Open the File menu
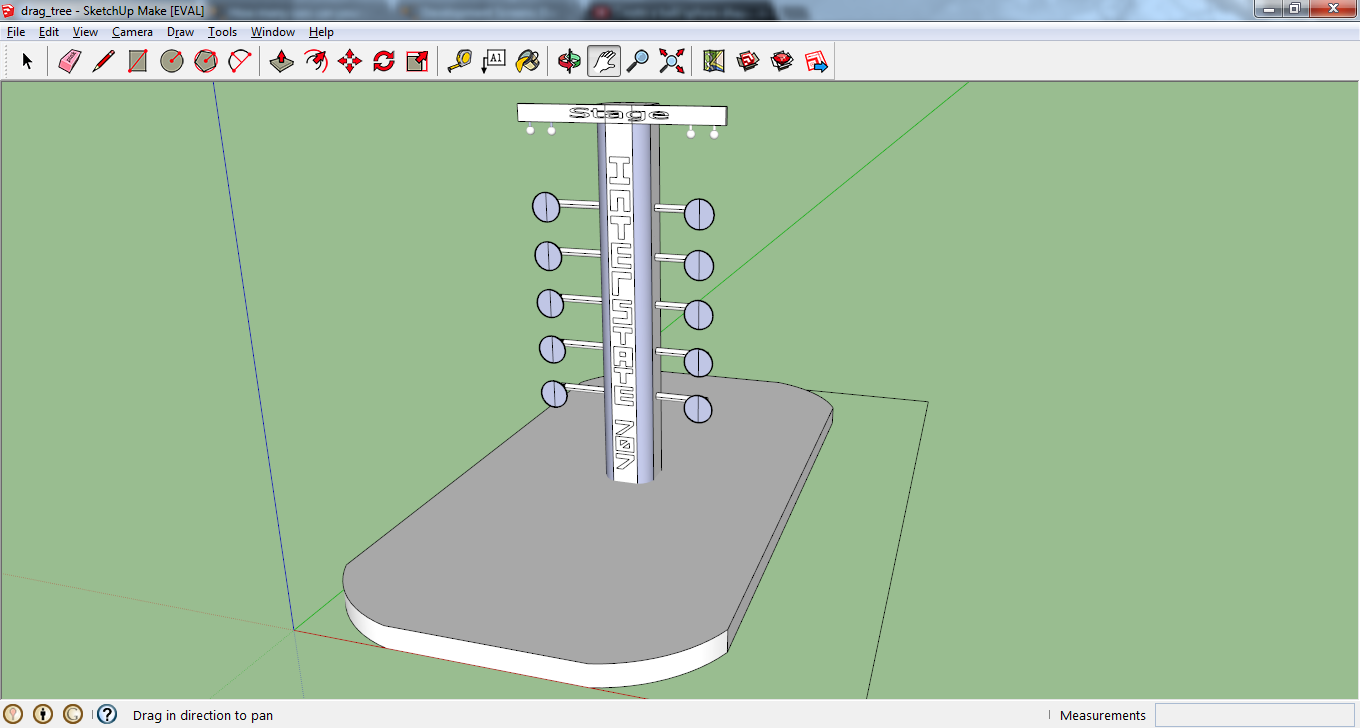The image size is (1360, 728). tap(16, 32)
